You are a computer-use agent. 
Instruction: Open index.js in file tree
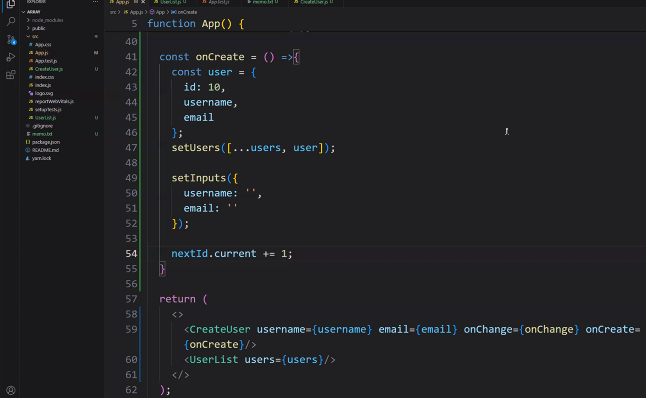40,85
